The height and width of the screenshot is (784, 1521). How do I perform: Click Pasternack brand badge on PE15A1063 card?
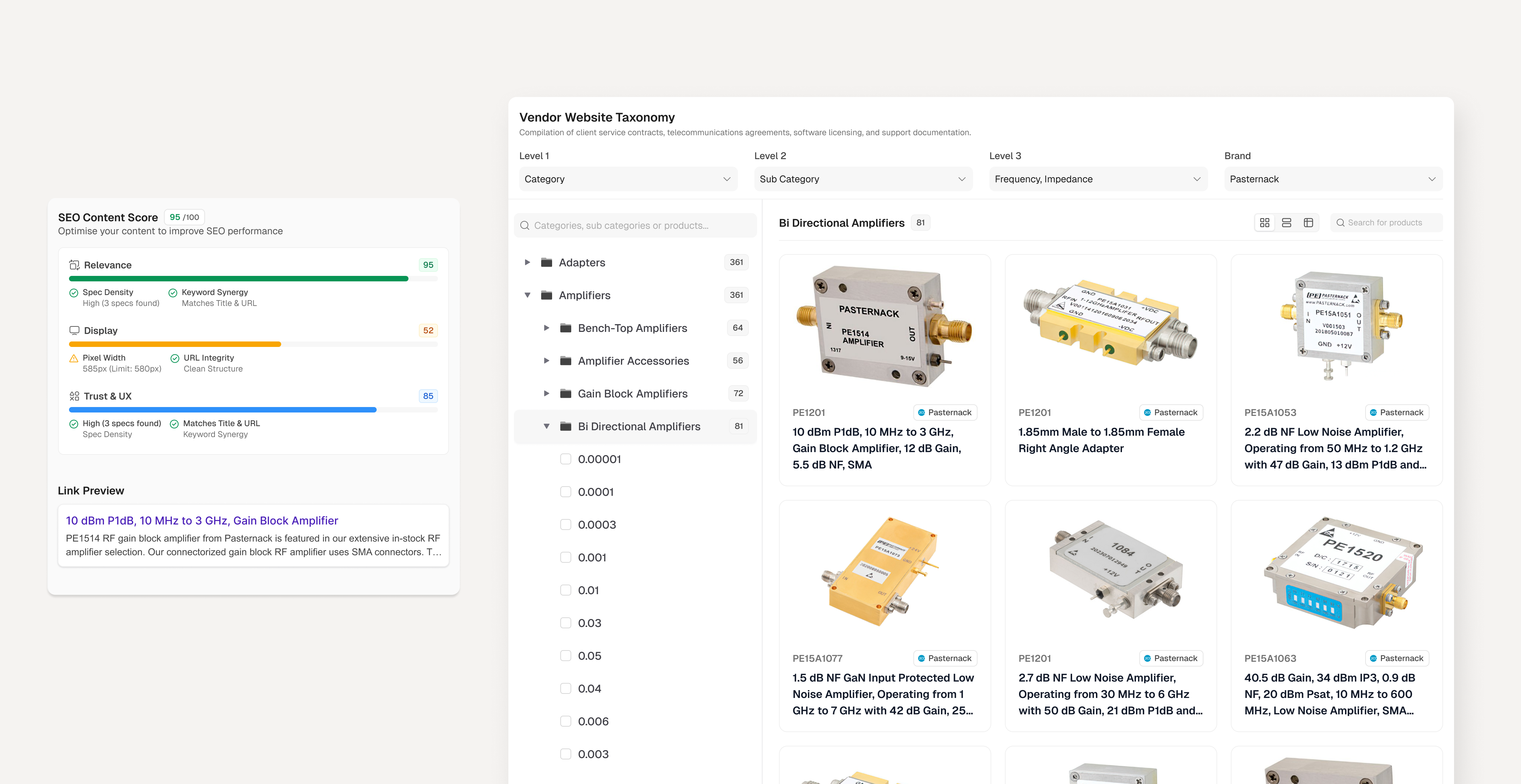tap(1396, 658)
